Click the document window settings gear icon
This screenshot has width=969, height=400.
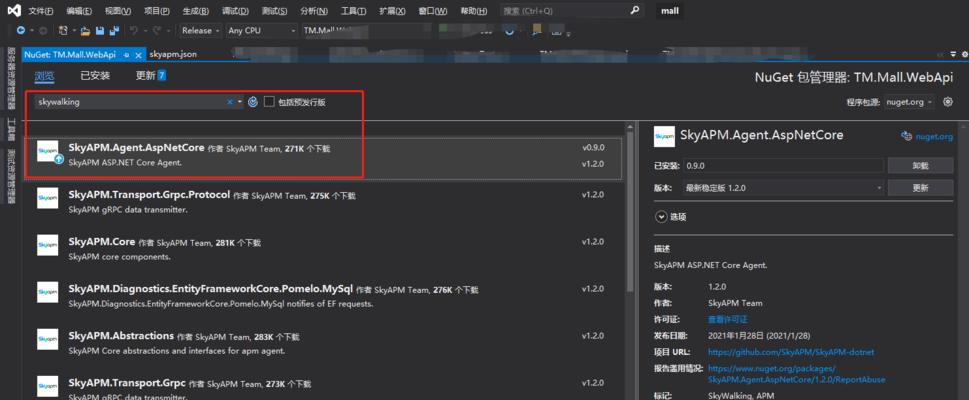[965, 54]
